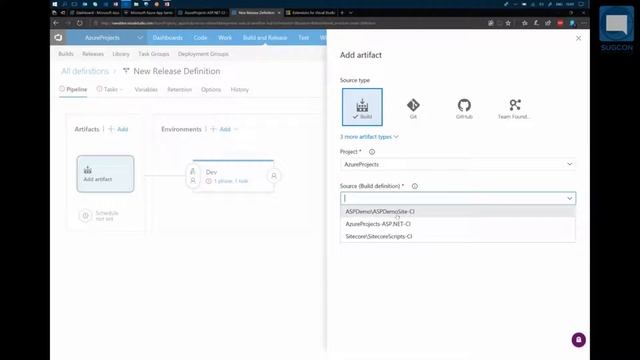The height and width of the screenshot is (360, 640).
Task: Open the Windows action center icon
Action: coord(581,4)
